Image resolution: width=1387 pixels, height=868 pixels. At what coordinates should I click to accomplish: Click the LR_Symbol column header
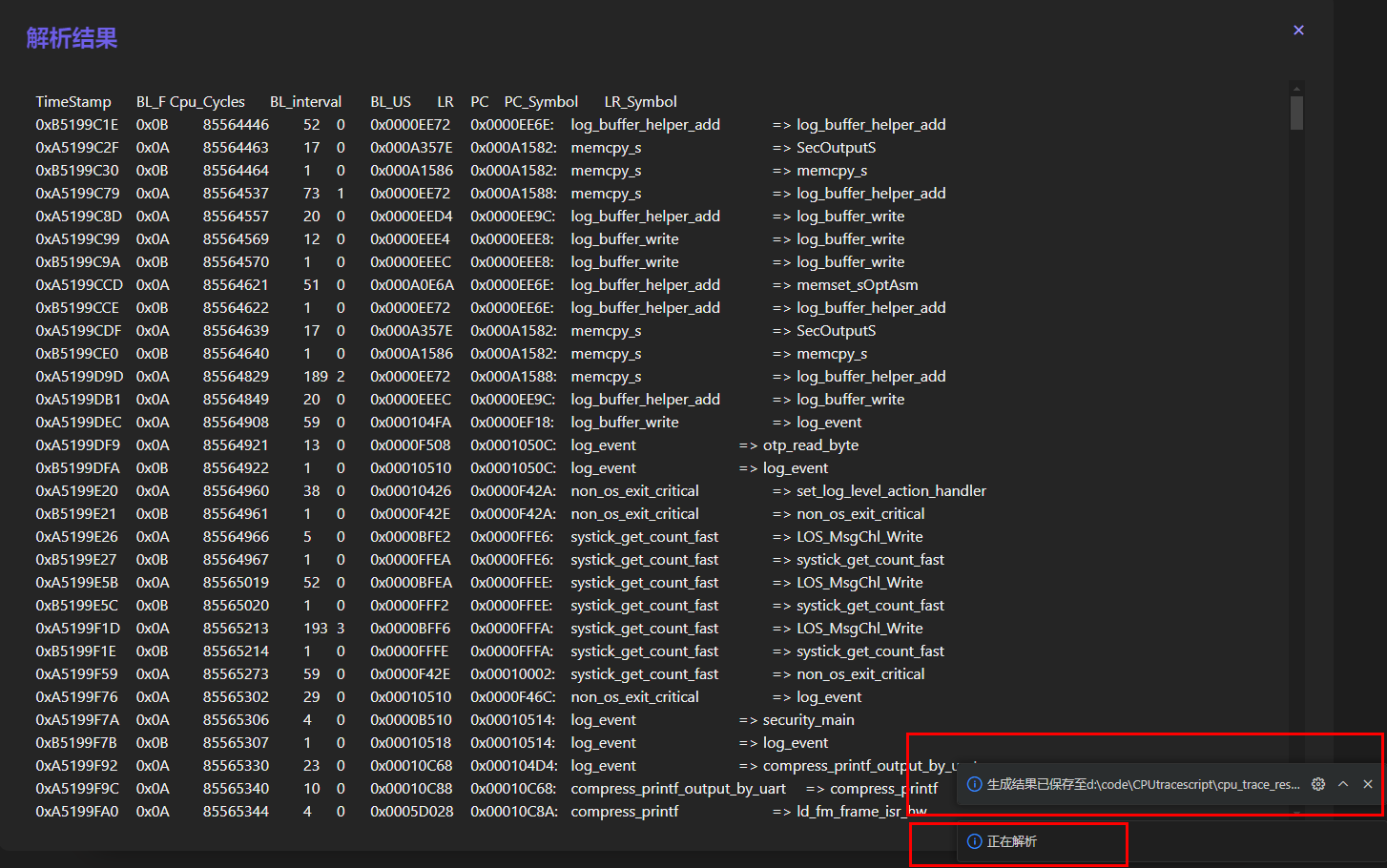click(x=640, y=102)
